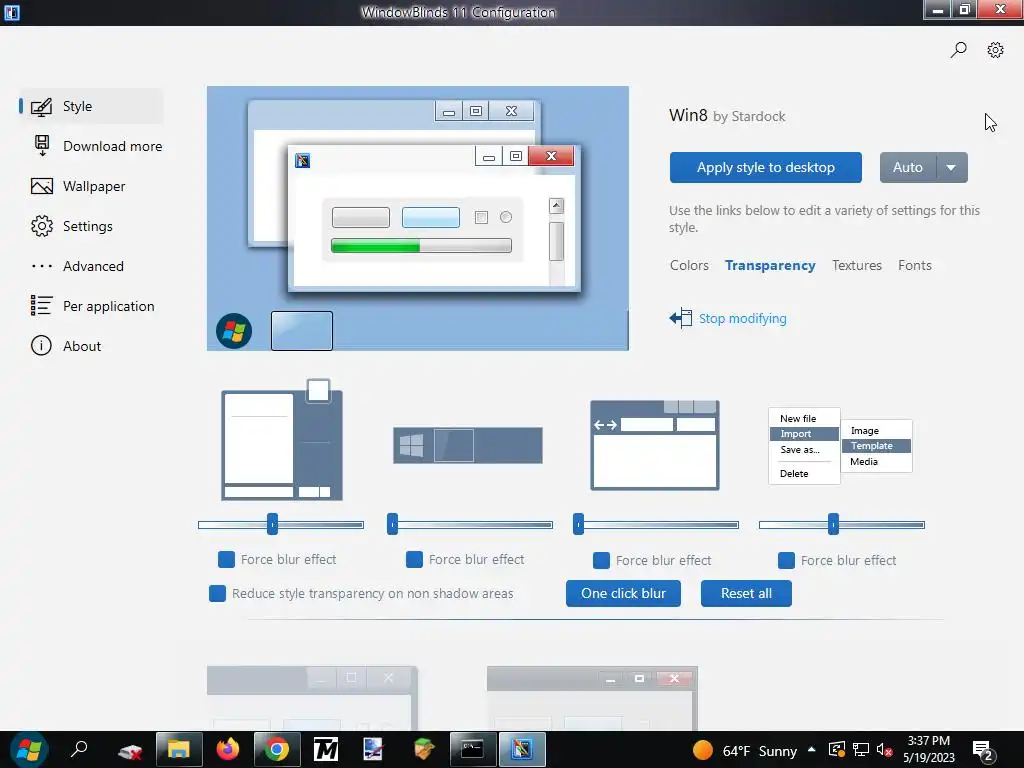Open Google Chrome from the taskbar
1024x768 pixels.
[x=276, y=749]
